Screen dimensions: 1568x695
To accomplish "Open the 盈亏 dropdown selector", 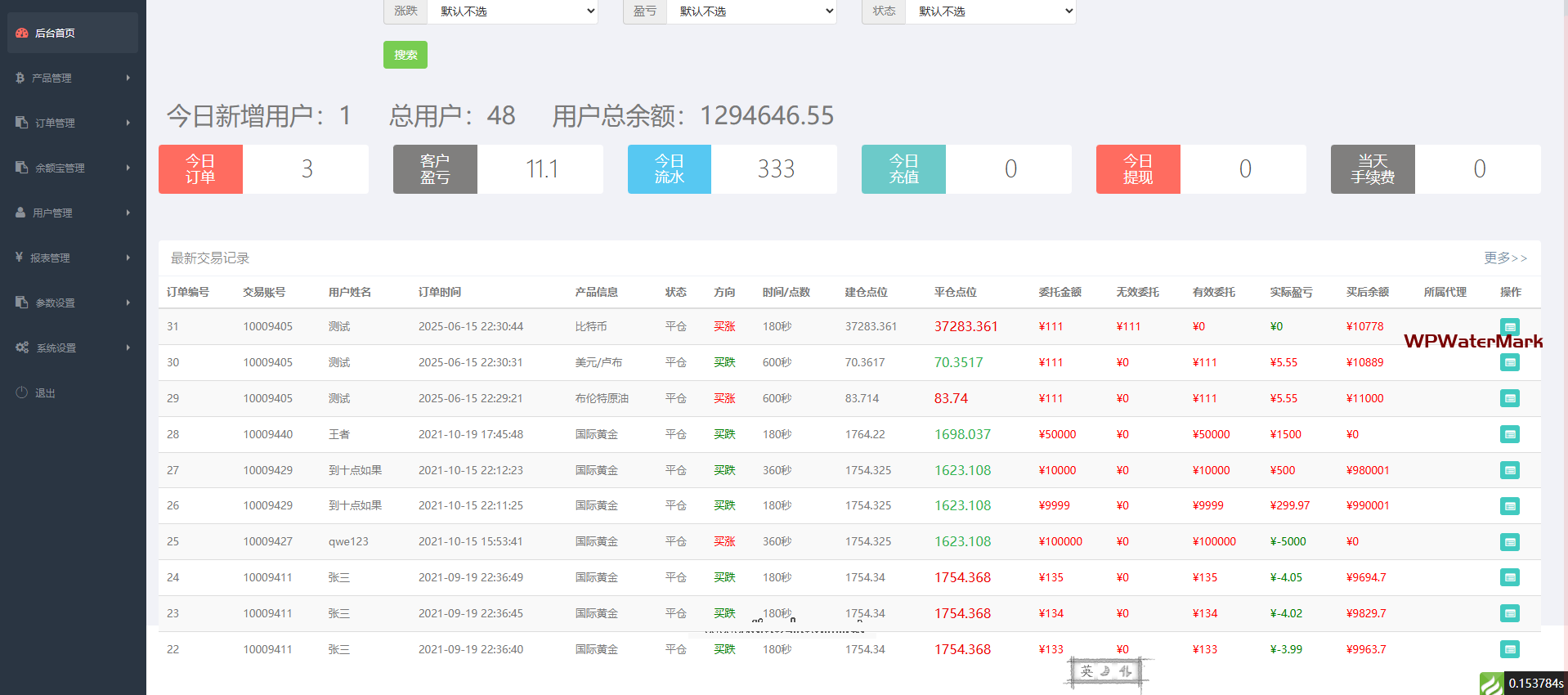I will point(751,11).
